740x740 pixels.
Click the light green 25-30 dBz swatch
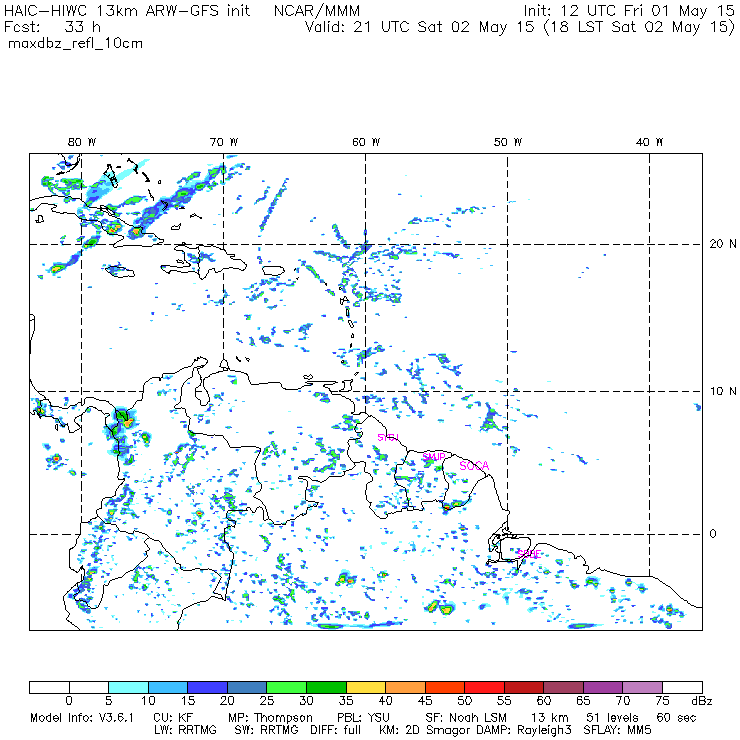[x=287, y=687]
